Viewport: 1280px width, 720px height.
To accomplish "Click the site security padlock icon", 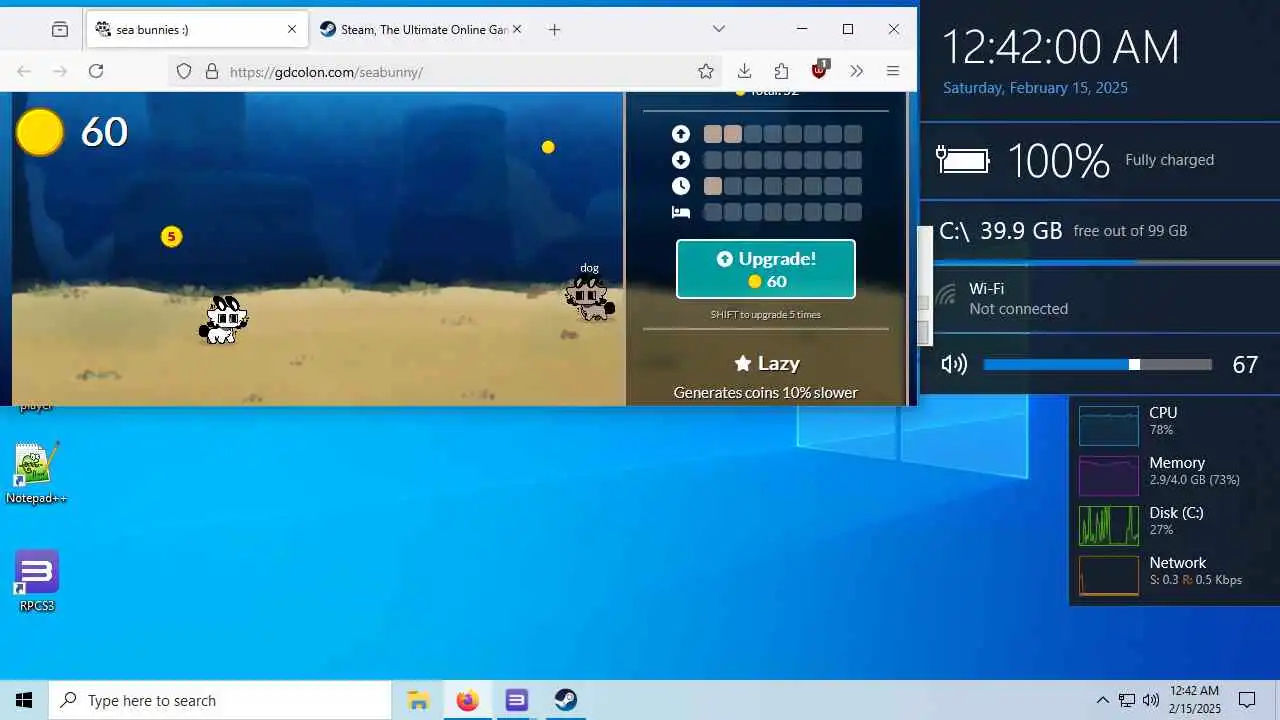I will (x=212, y=71).
